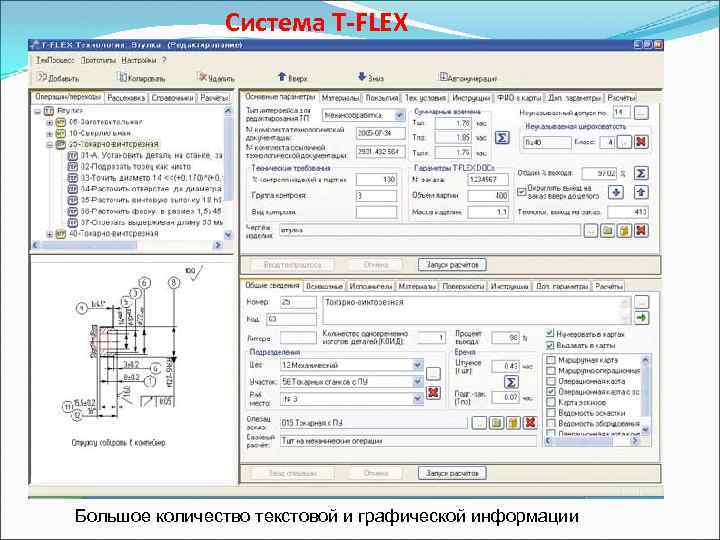Collapse the 25 Токарно-винторезная tree node

tap(50, 145)
